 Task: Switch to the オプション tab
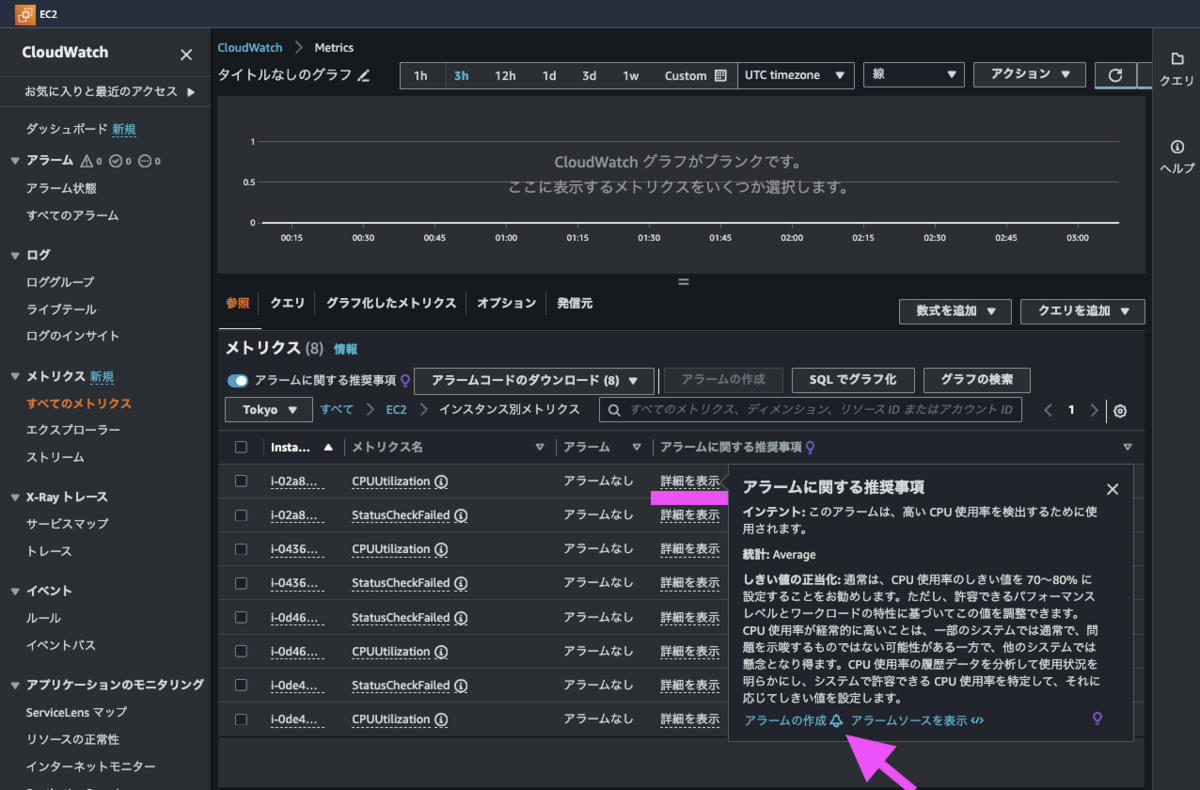point(506,303)
